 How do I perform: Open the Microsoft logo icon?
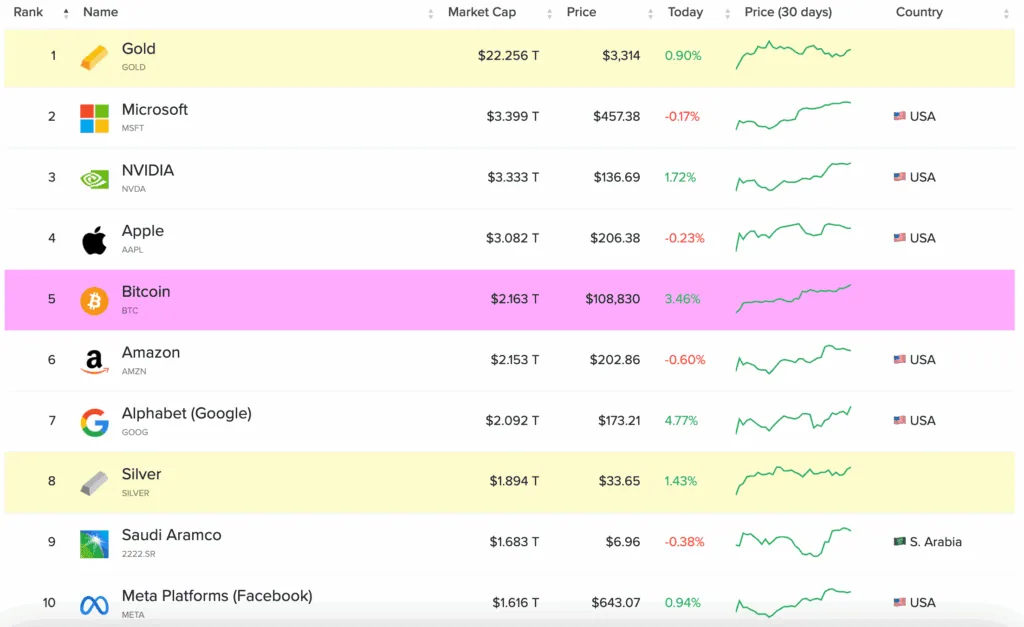pyautogui.click(x=94, y=118)
